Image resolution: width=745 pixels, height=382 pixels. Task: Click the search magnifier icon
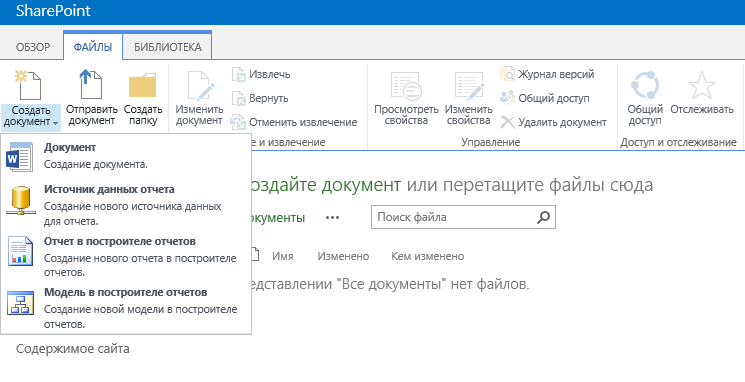click(x=543, y=217)
